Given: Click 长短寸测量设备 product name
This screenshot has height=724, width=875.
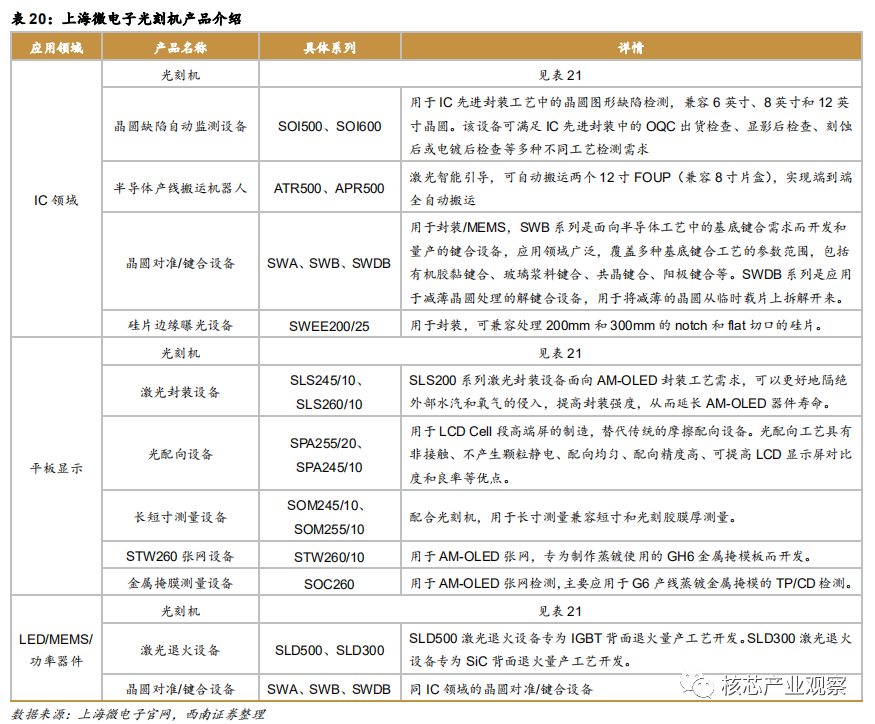Looking at the screenshot, I should click(180, 517).
